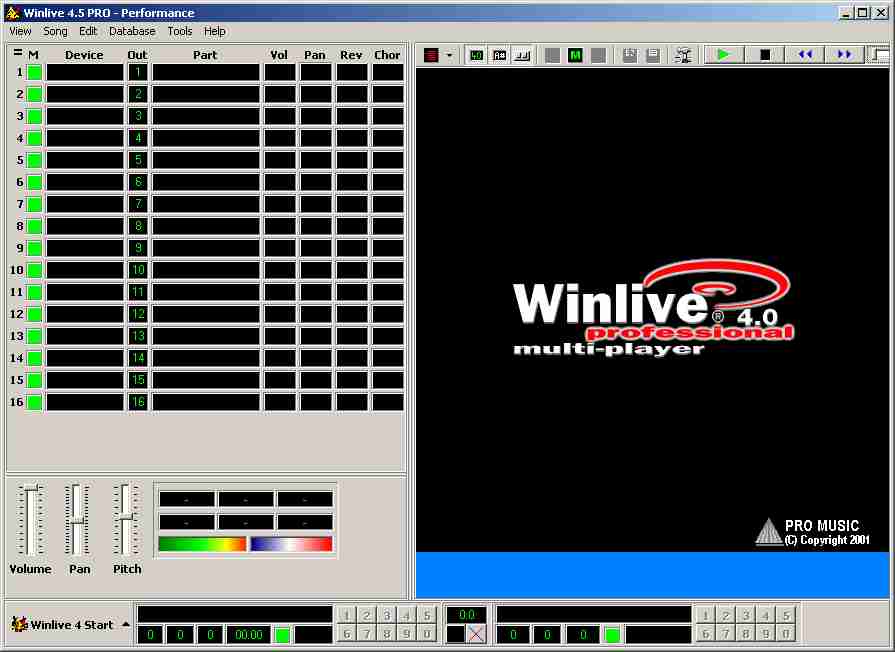Click the lined text sheet icon in the toolbar
895x652 pixels.
pos(653,55)
